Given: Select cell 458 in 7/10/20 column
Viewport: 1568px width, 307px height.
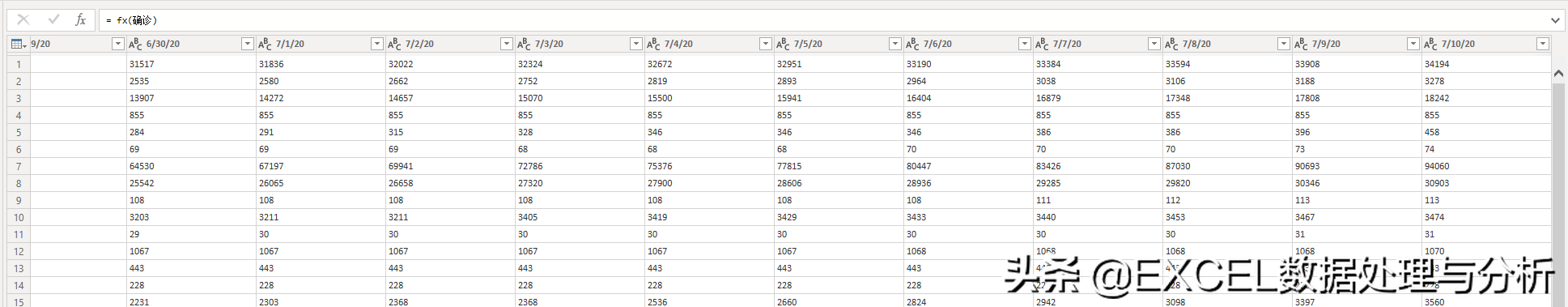Looking at the screenshot, I should [x=1486, y=132].
